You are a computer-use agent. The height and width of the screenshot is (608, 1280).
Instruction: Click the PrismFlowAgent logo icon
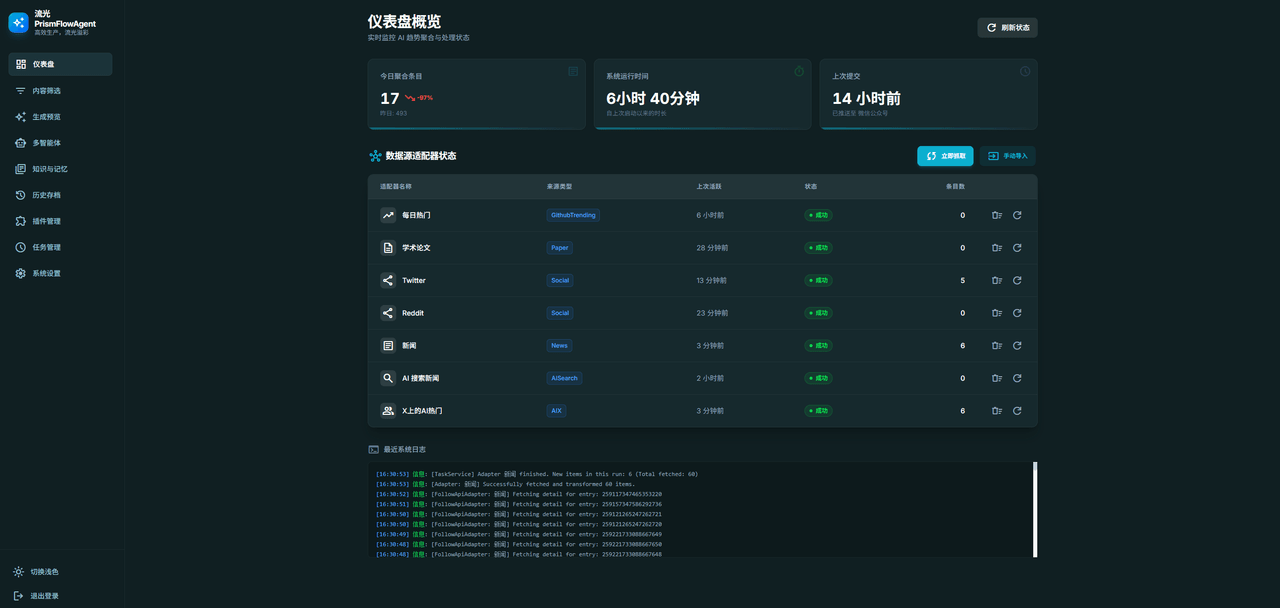[x=19, y=22]
